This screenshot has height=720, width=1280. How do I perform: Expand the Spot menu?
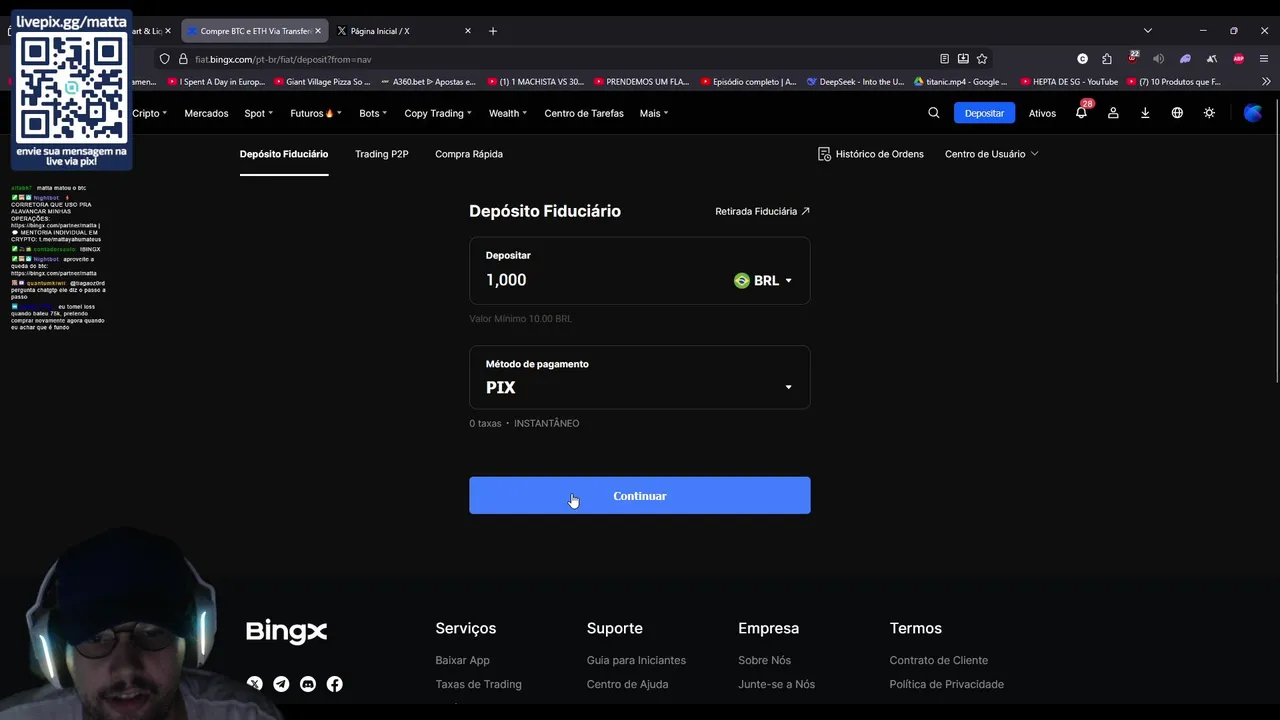(x=259, y=113)
